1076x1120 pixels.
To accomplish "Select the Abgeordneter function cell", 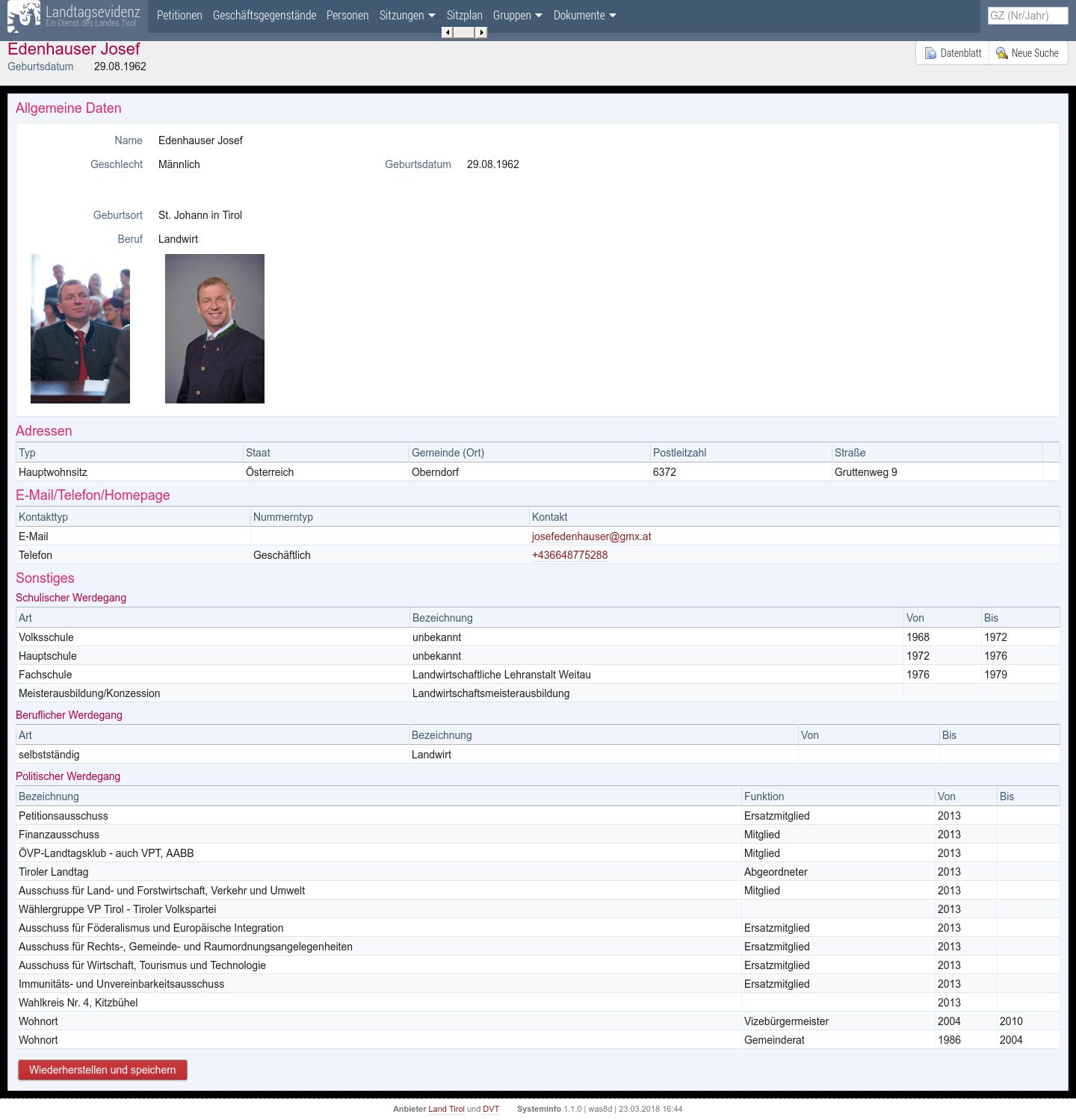I will 838,872.
